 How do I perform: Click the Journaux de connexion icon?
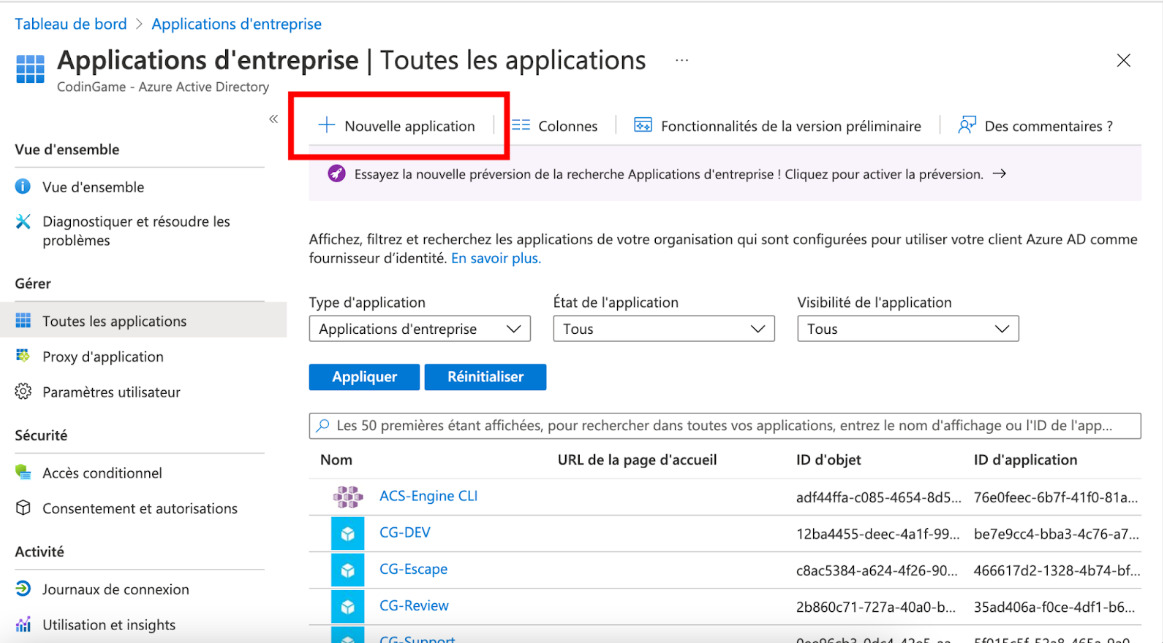pos(22,589)
